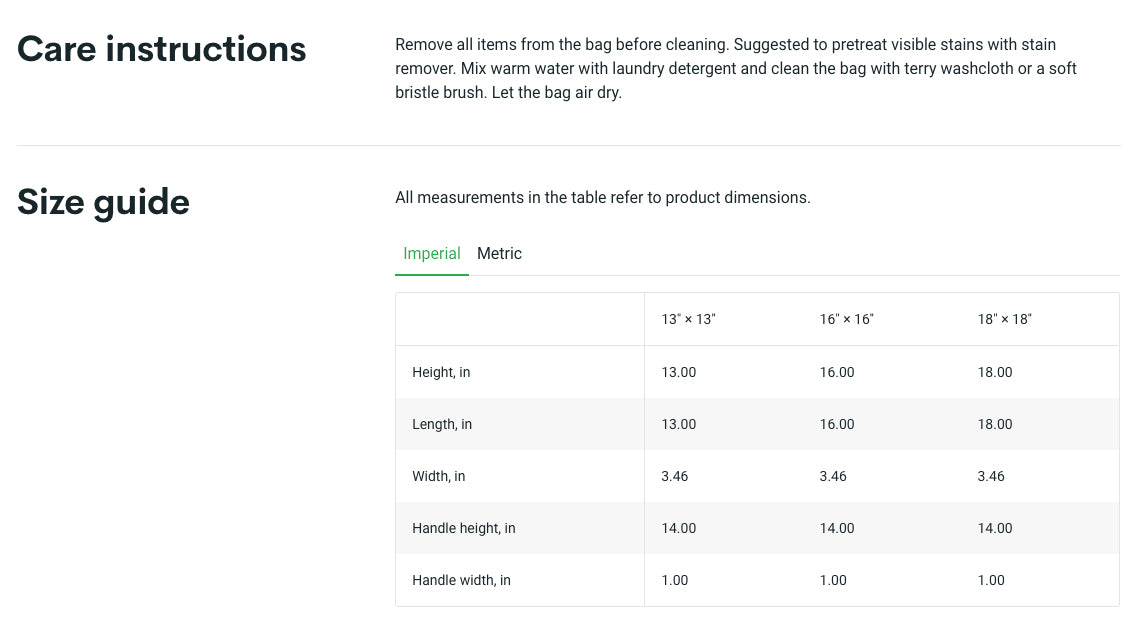The height and width of the screenshot is (641, 1138).
Task: Click the Height value for 13" × 13"
Action: [x=679, y=372]
